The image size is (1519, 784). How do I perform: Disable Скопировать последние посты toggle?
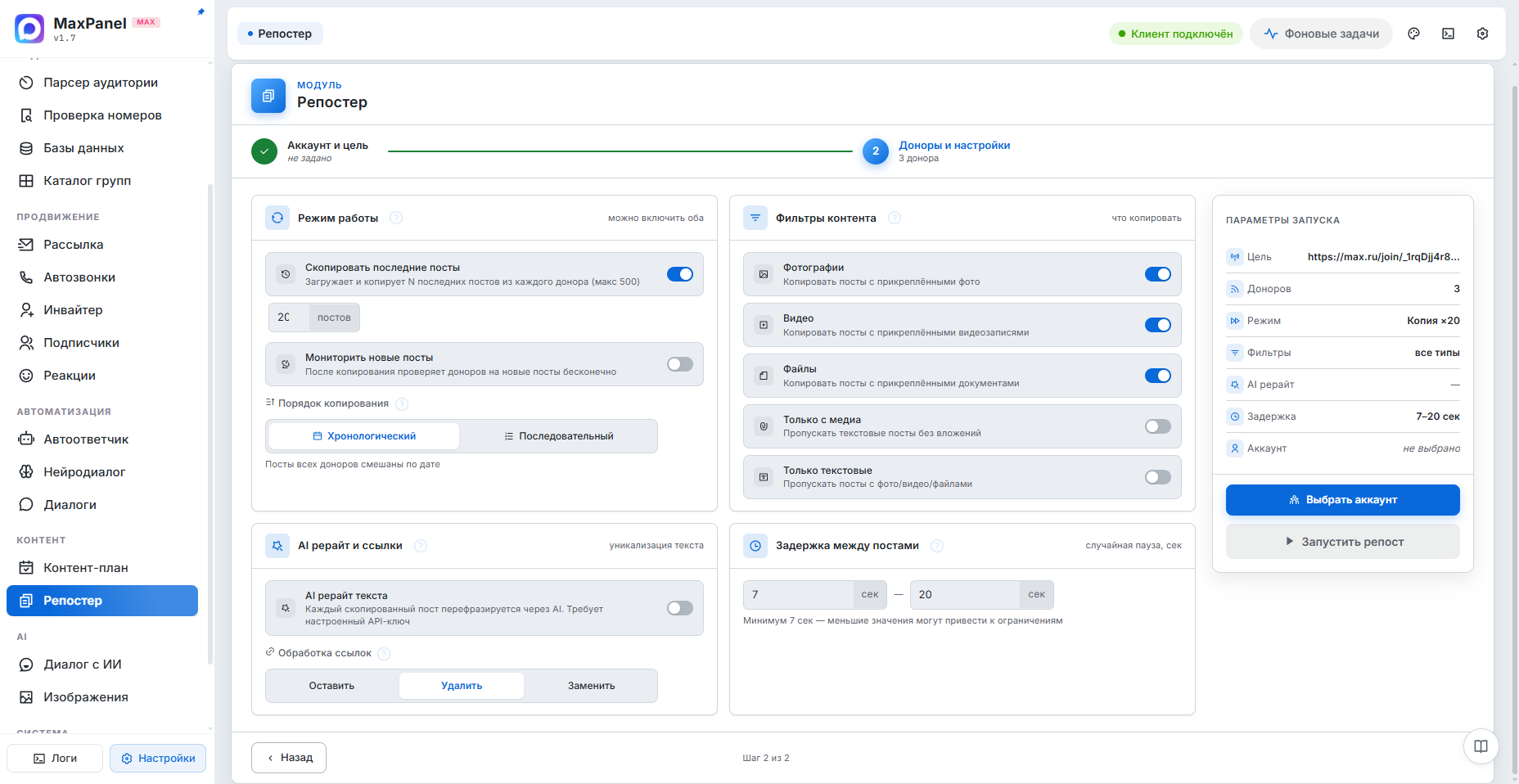point(679,274)
